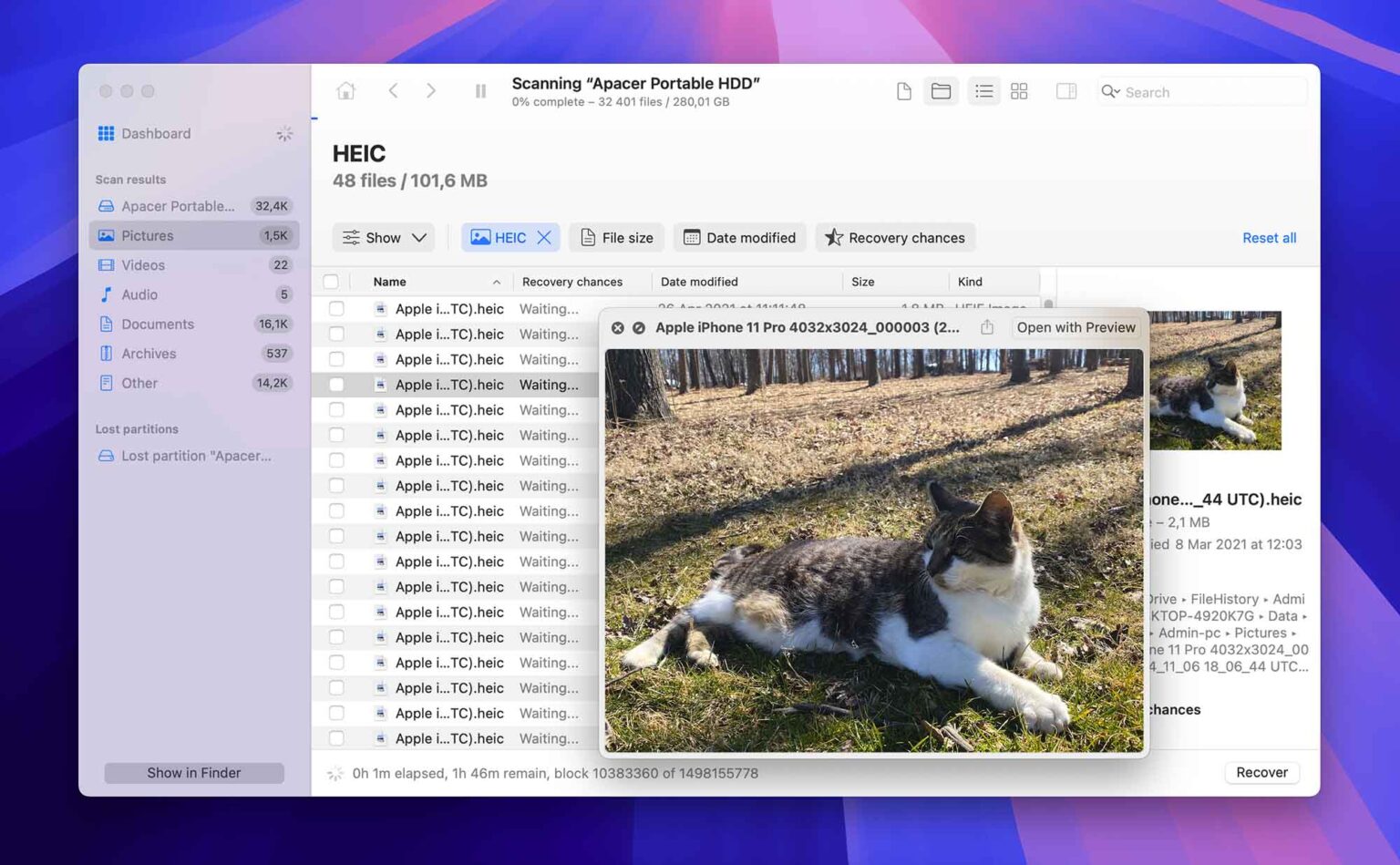Toggle the preview side panel

1066,91
